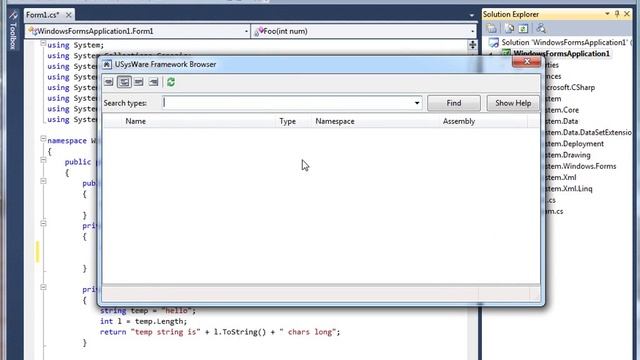Click the Show Help button
The width and height of the screenshot is (640, 360).
pos(513,103)
